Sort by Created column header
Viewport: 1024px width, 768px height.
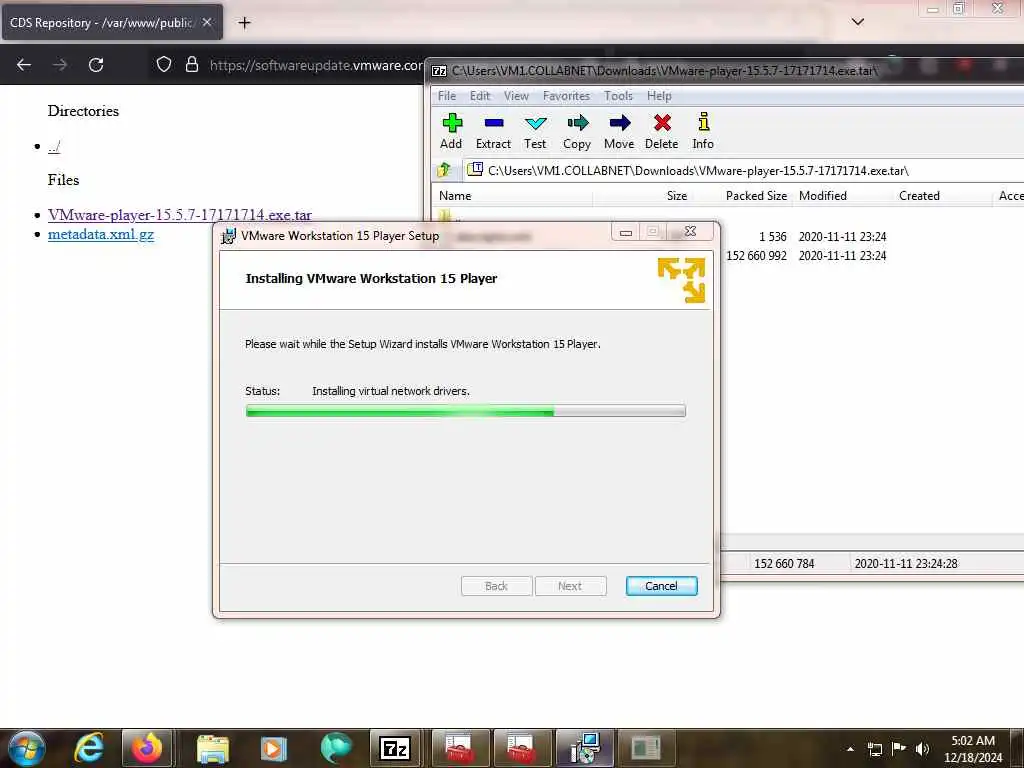coord(942,196)
